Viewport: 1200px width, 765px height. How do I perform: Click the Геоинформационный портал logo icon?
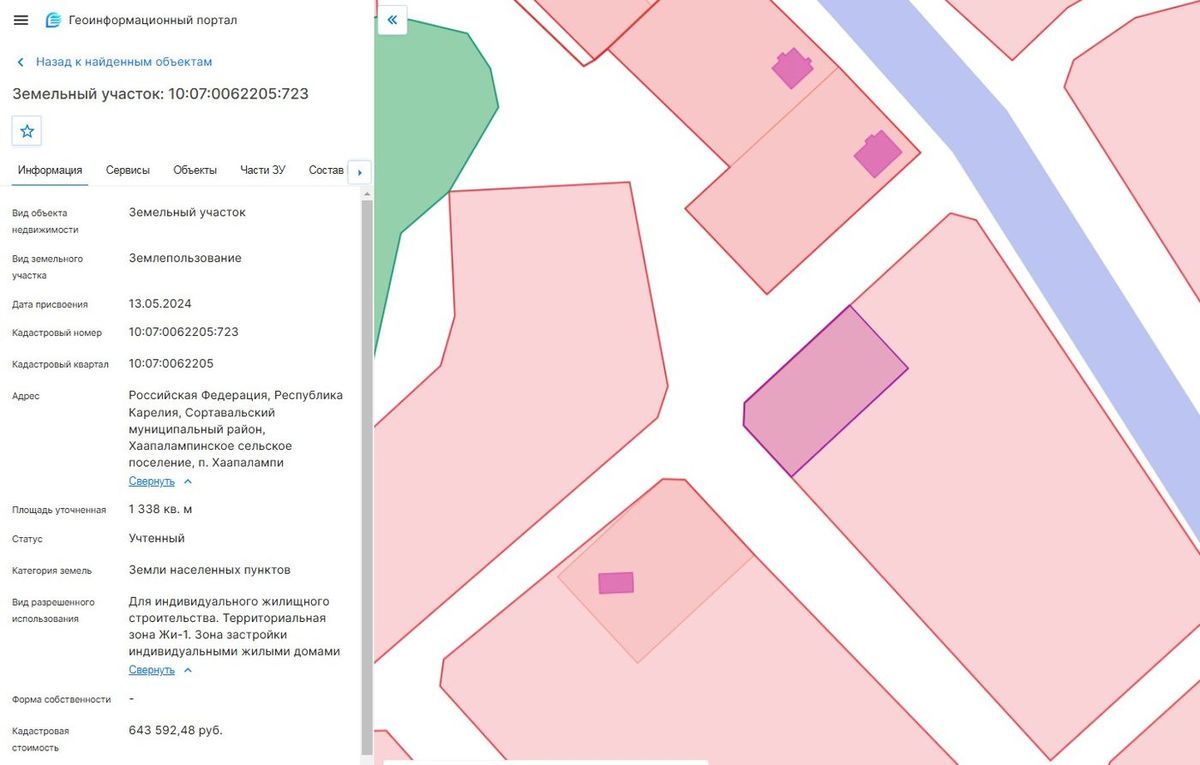pos(53,20)
